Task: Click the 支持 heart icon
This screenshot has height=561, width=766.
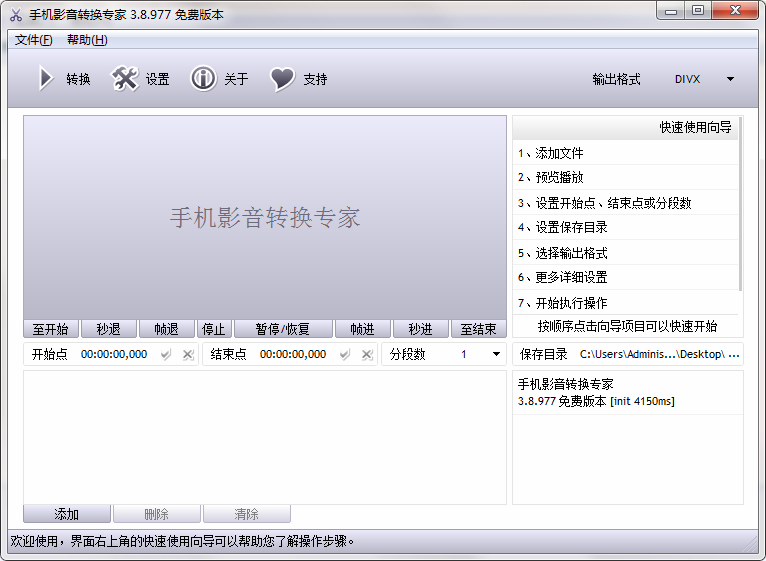Action: tap(282, 79)
